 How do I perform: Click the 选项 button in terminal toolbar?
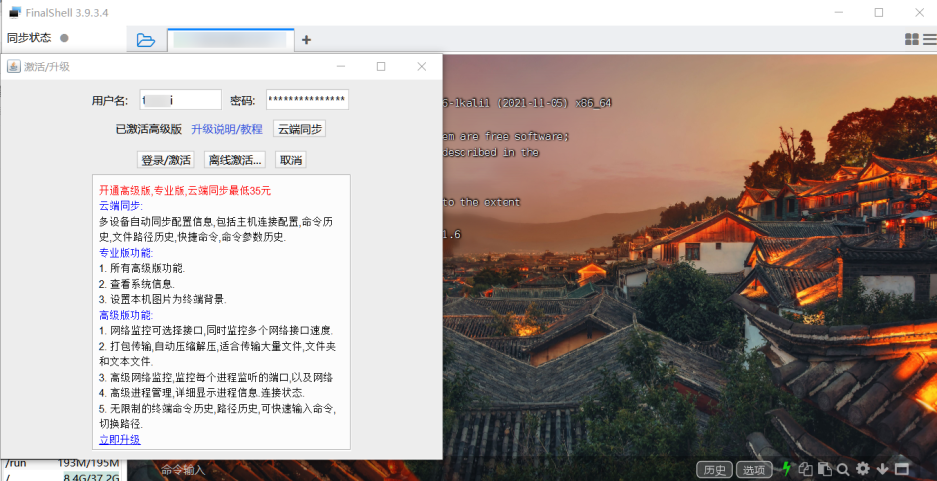754,470
